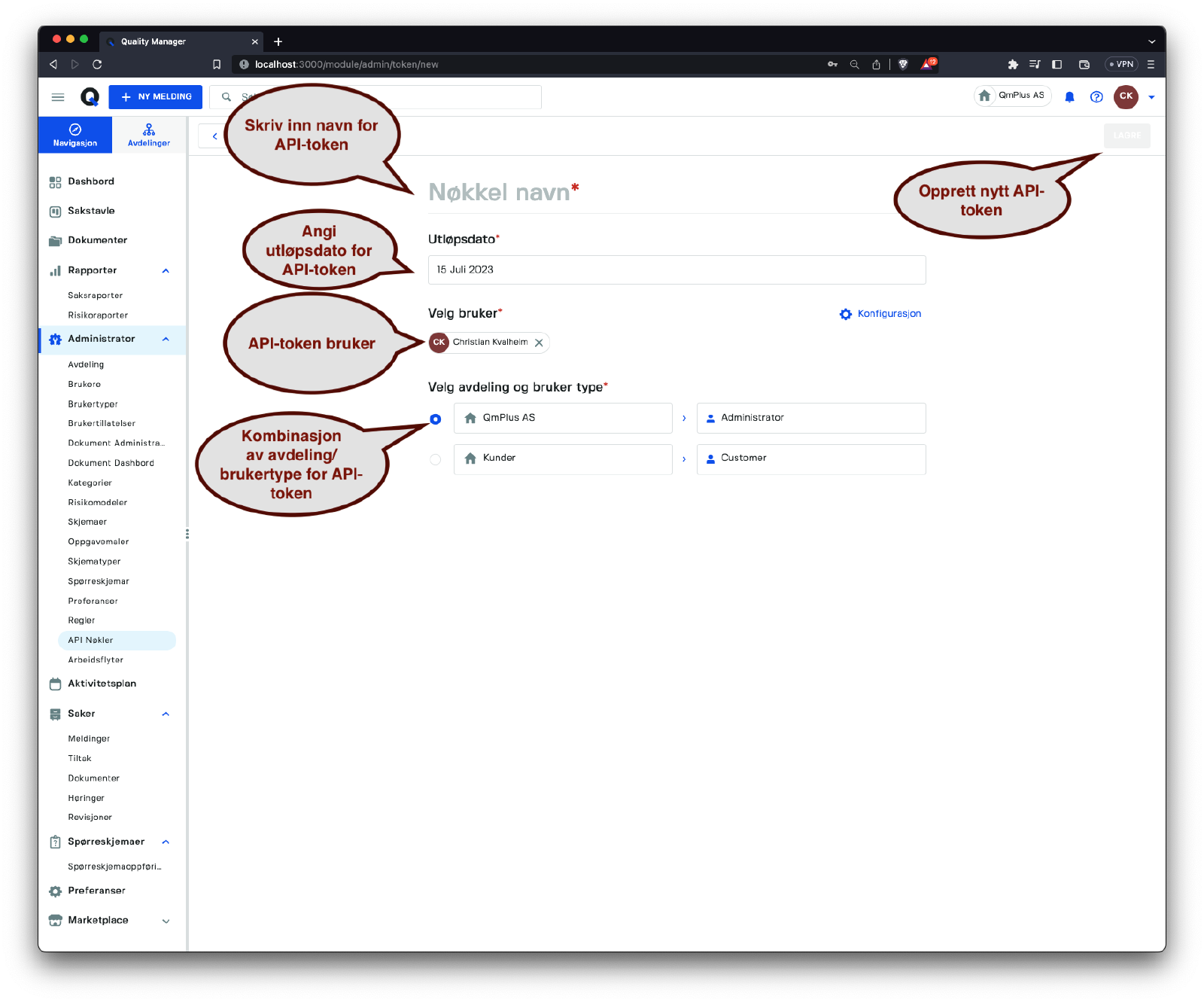1204x1002 pixels.
Task: Remove the Christian Kvalheim user chip
Action: coord(539,343)
